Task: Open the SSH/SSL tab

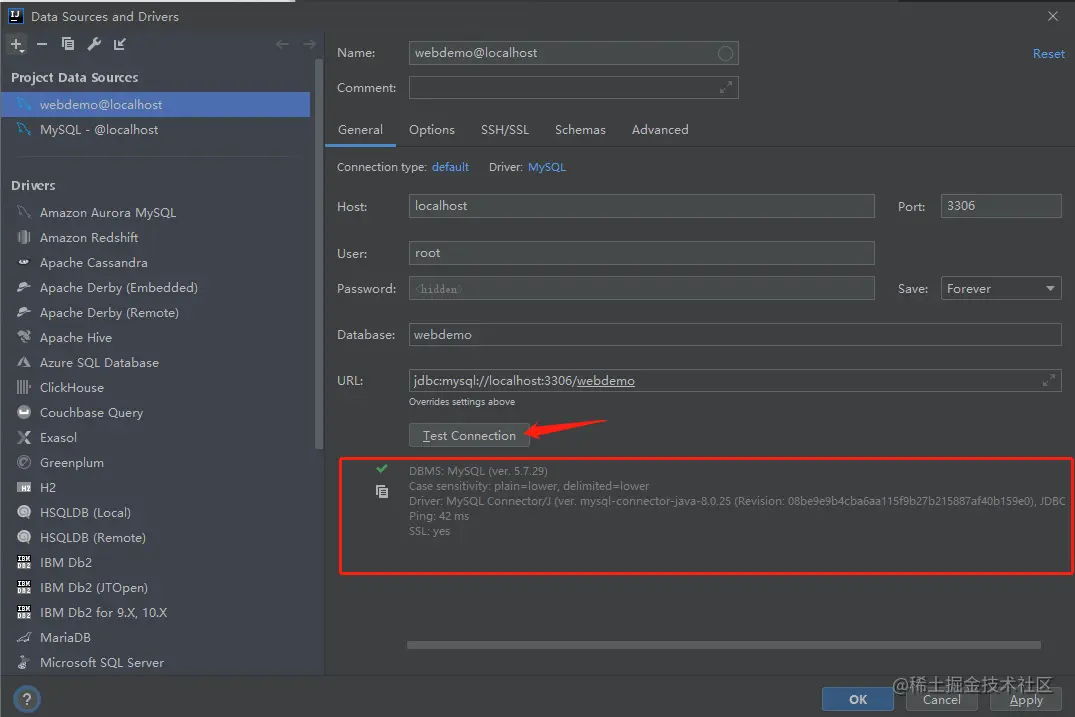Action: 505,130
